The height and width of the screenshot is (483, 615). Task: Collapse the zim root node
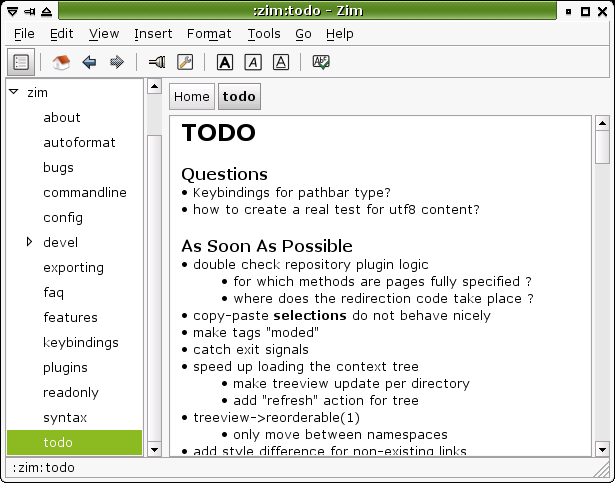coord(13,92)
